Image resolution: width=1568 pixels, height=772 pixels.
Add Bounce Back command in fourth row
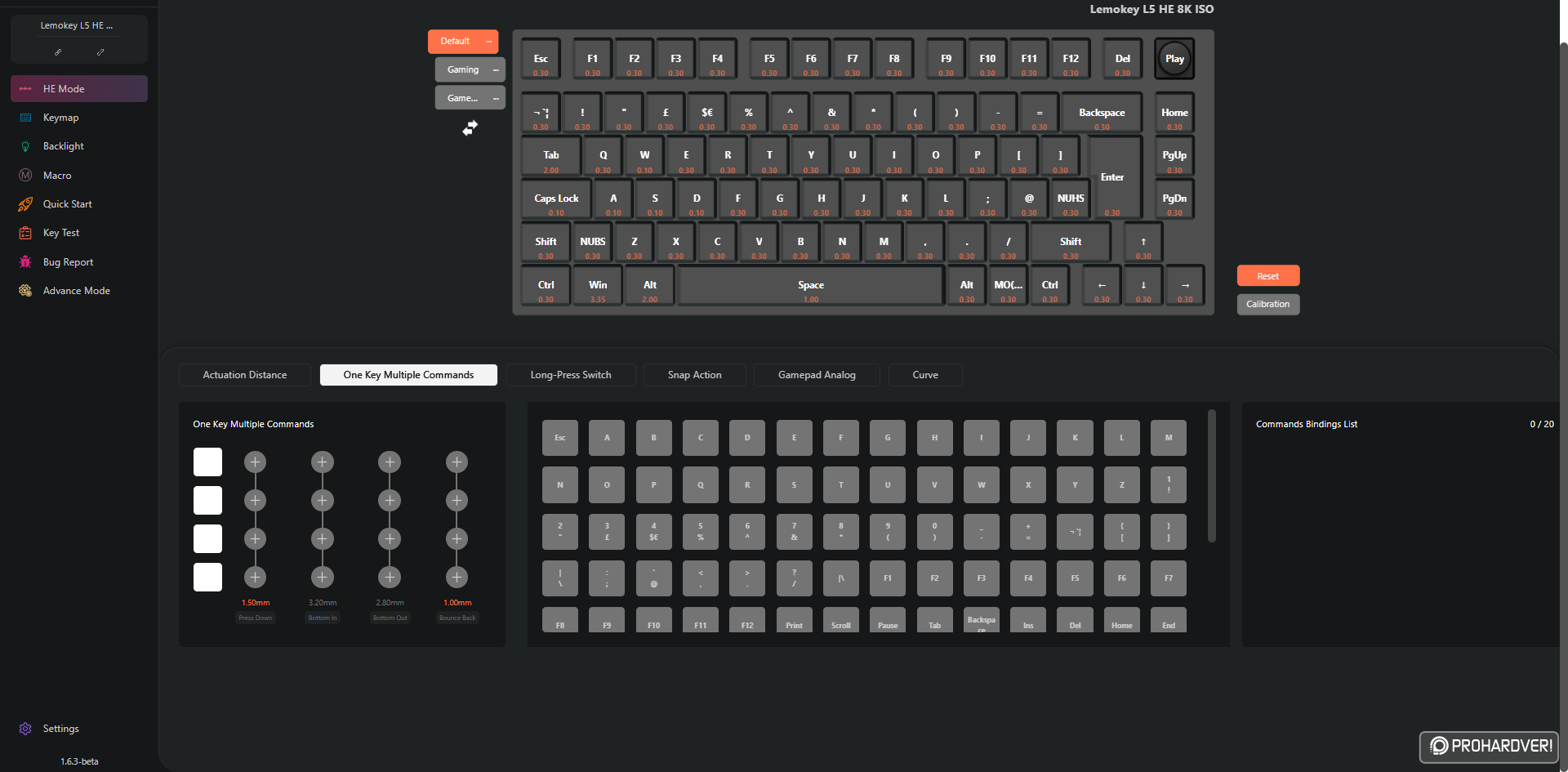point(457,577)
